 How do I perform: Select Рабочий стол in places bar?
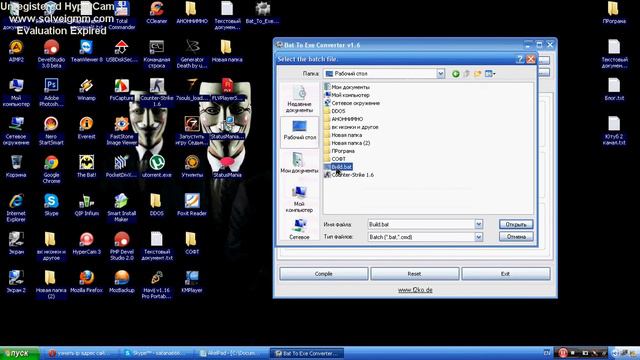click(300, 131)
